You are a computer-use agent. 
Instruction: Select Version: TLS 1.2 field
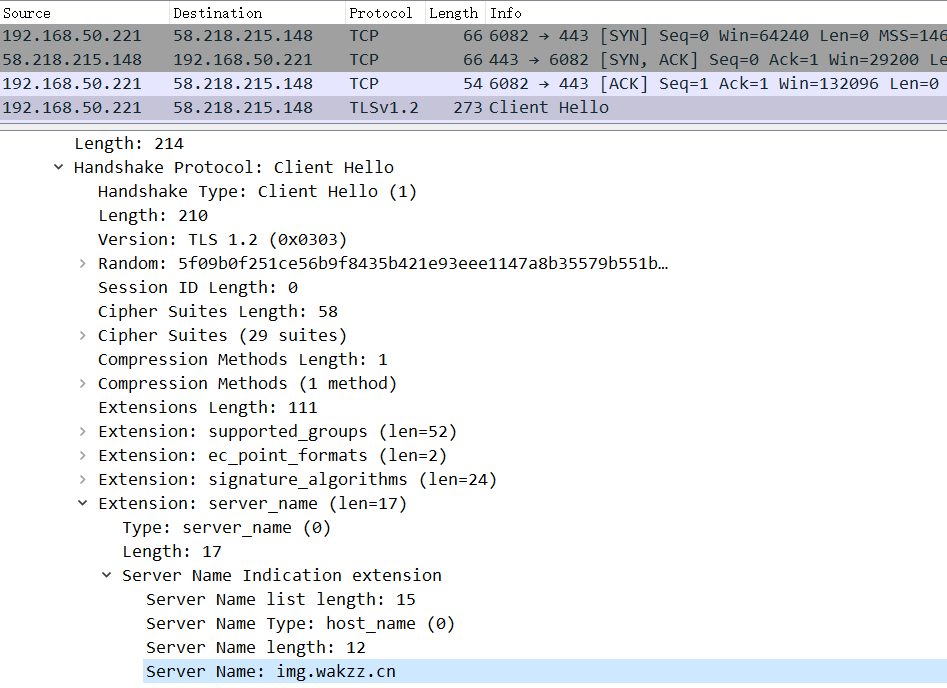[x=222, y=239]
